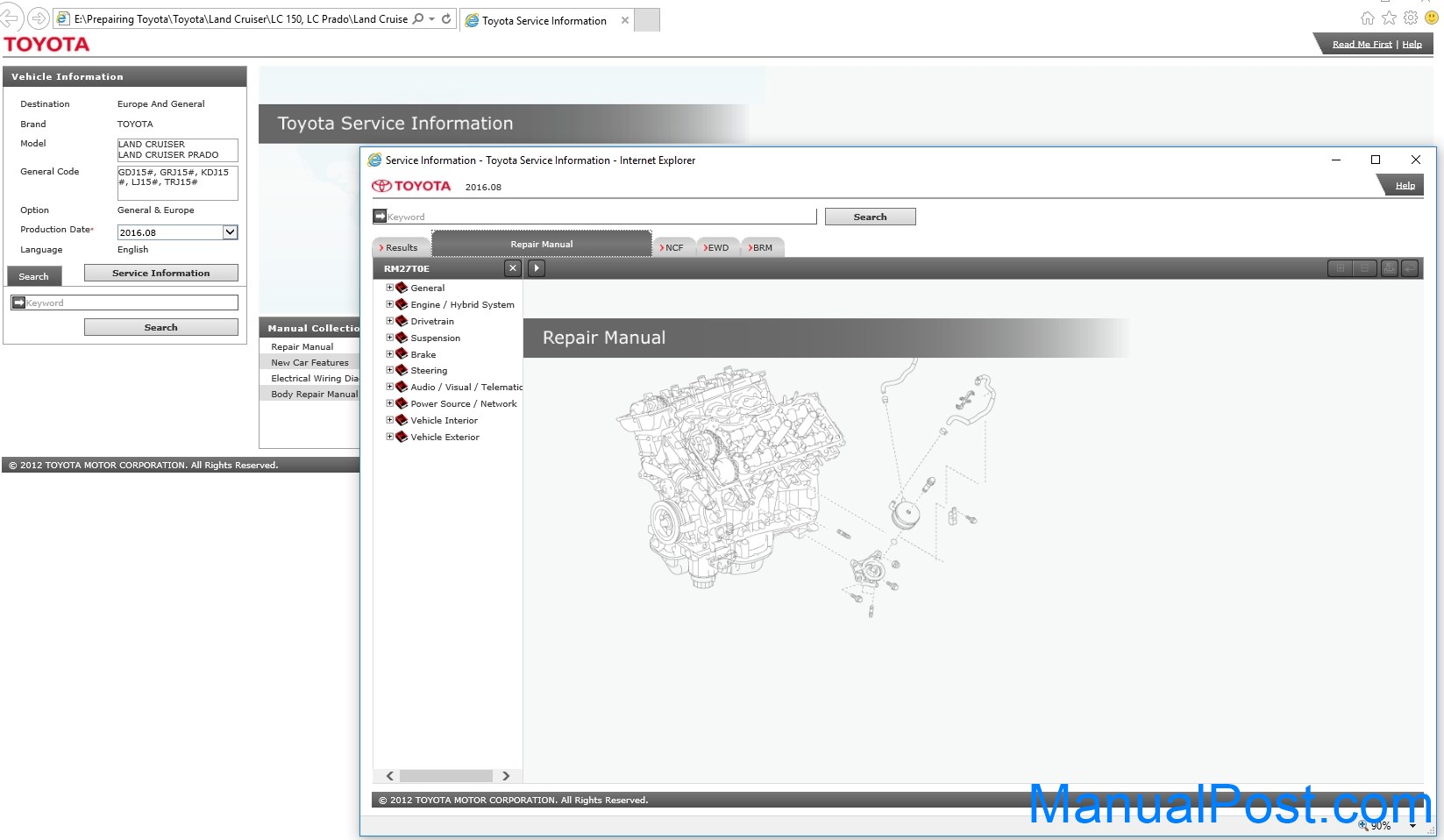Expand the Vehicle Interior tree node
This screenshot has height=840, width=1444.
point(389,420)
